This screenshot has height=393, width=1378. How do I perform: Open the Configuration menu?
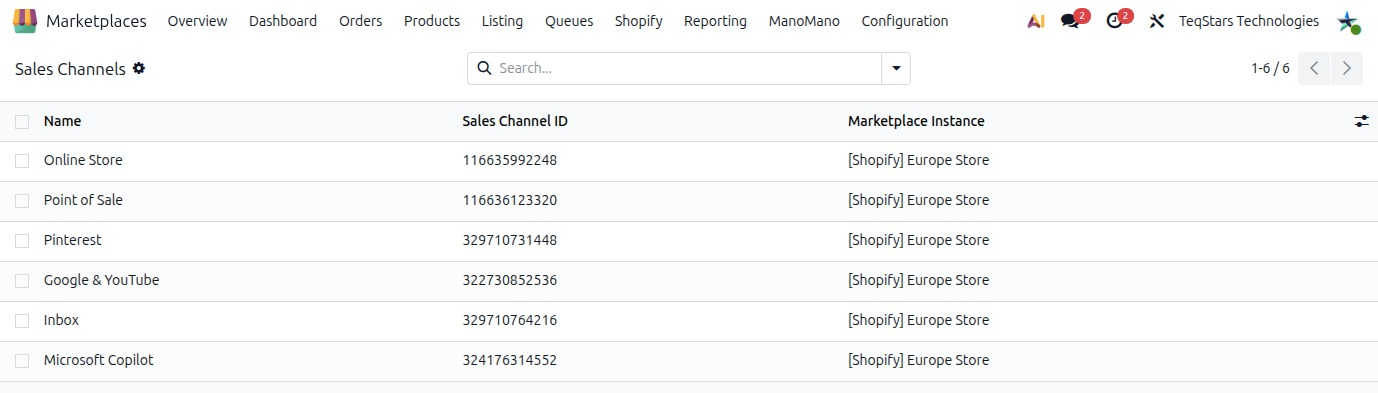tap(905, 21)
